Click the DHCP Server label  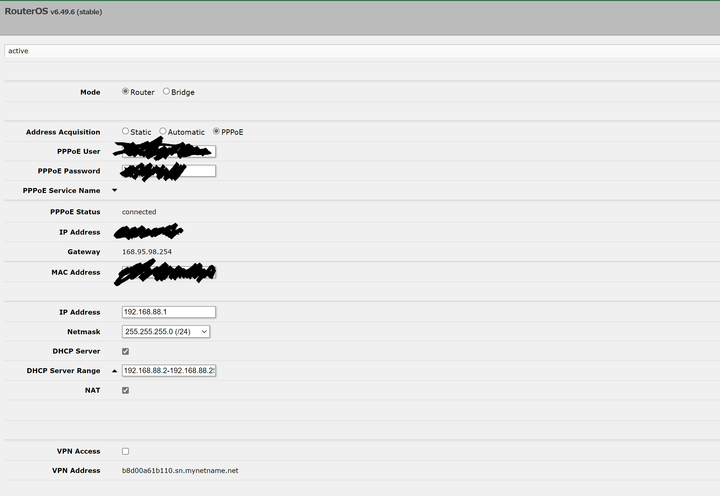coord(76,351)
